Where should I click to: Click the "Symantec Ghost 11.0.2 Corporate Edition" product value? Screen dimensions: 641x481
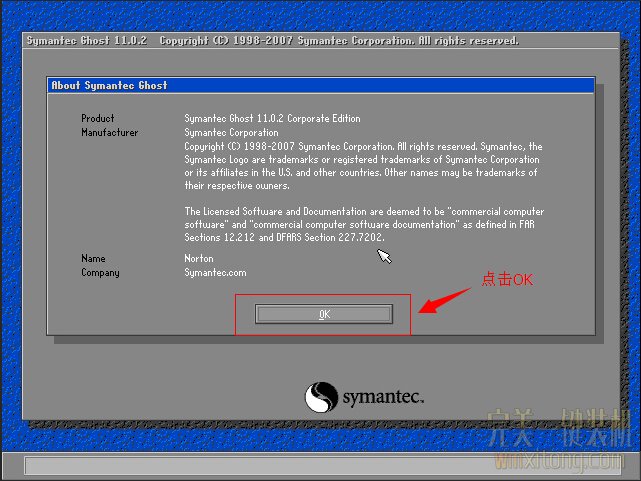272,119
